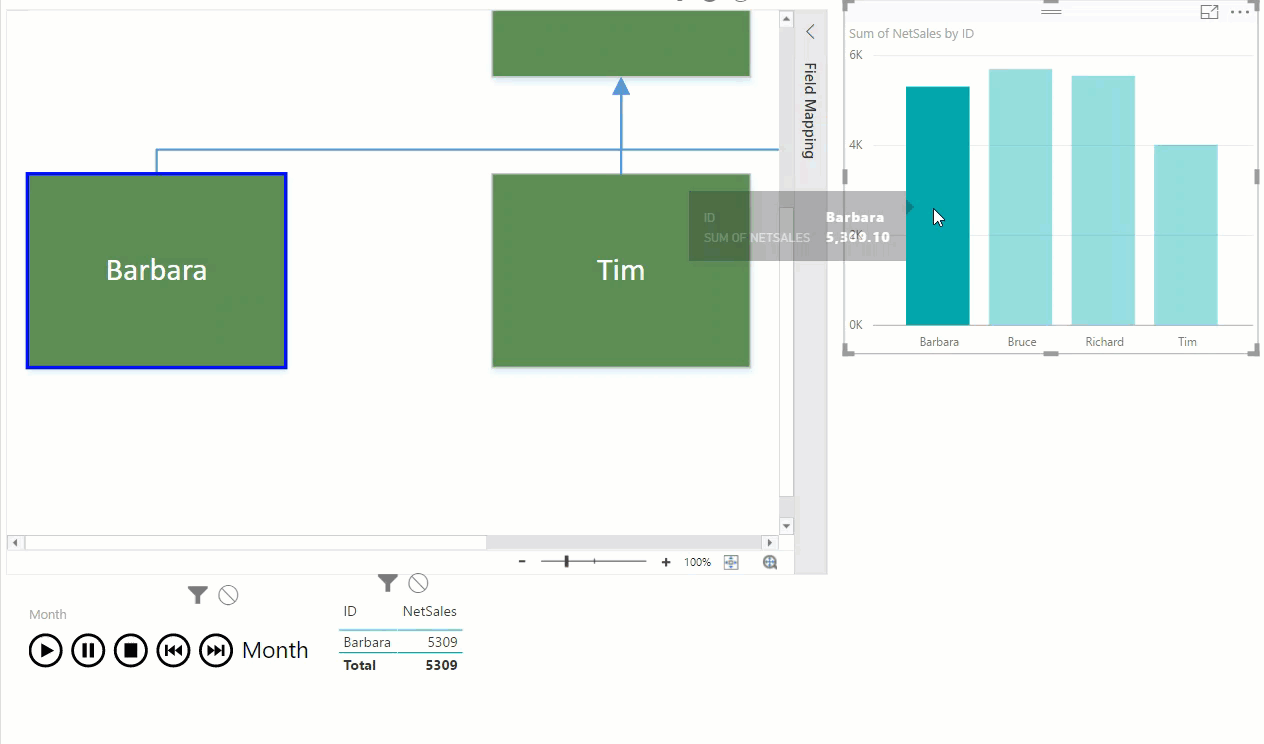Click the Tim bar in chart
The width and height of the screenshot is (1264, 744).
pyautogui.click(x=1186, y=235)
